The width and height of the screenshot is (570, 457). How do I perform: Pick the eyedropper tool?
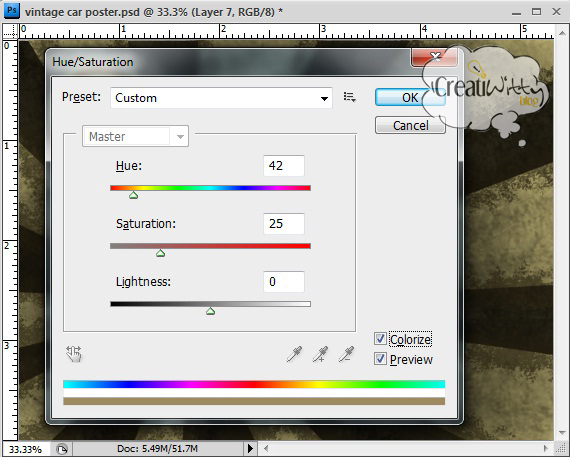294,354
